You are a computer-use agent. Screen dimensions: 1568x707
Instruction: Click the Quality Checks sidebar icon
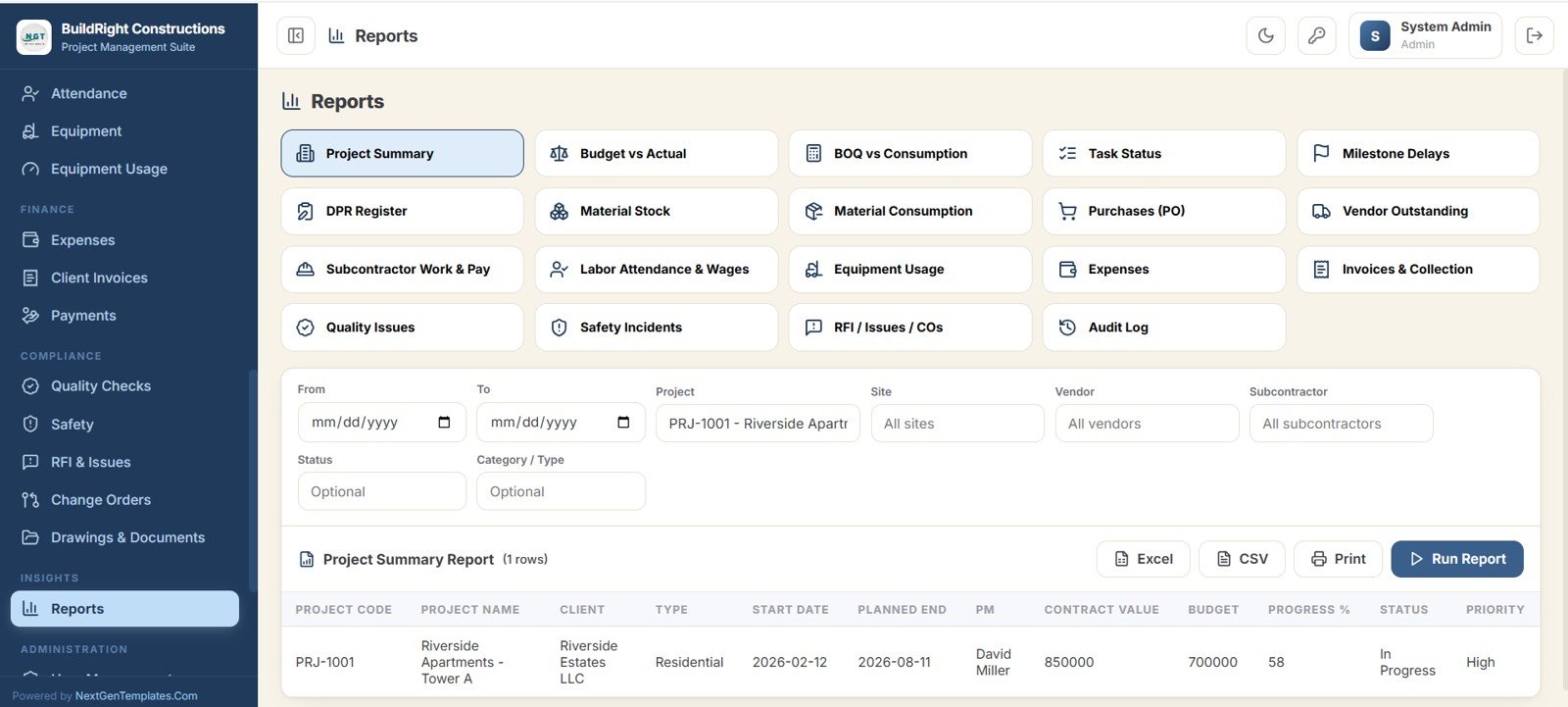pyautogui.click(x=30, y=386)
